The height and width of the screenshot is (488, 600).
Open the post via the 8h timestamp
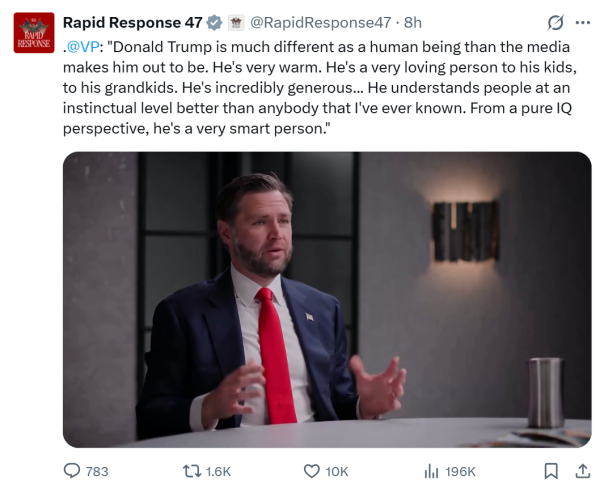413,23
